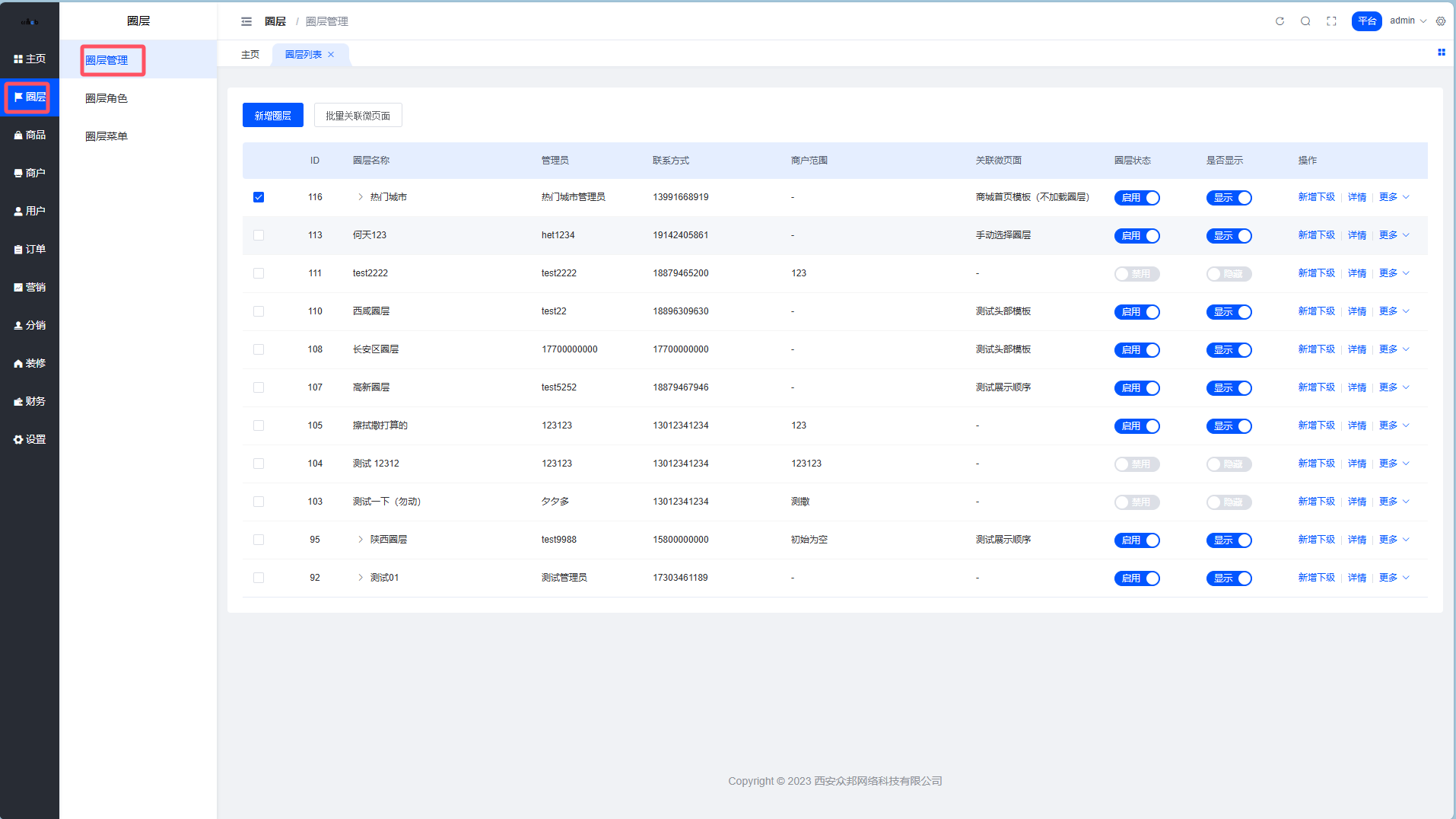Expand the 热门城市 tree row
The height and width of the screenshot is (819, 1456).
(x=361, y=197)
